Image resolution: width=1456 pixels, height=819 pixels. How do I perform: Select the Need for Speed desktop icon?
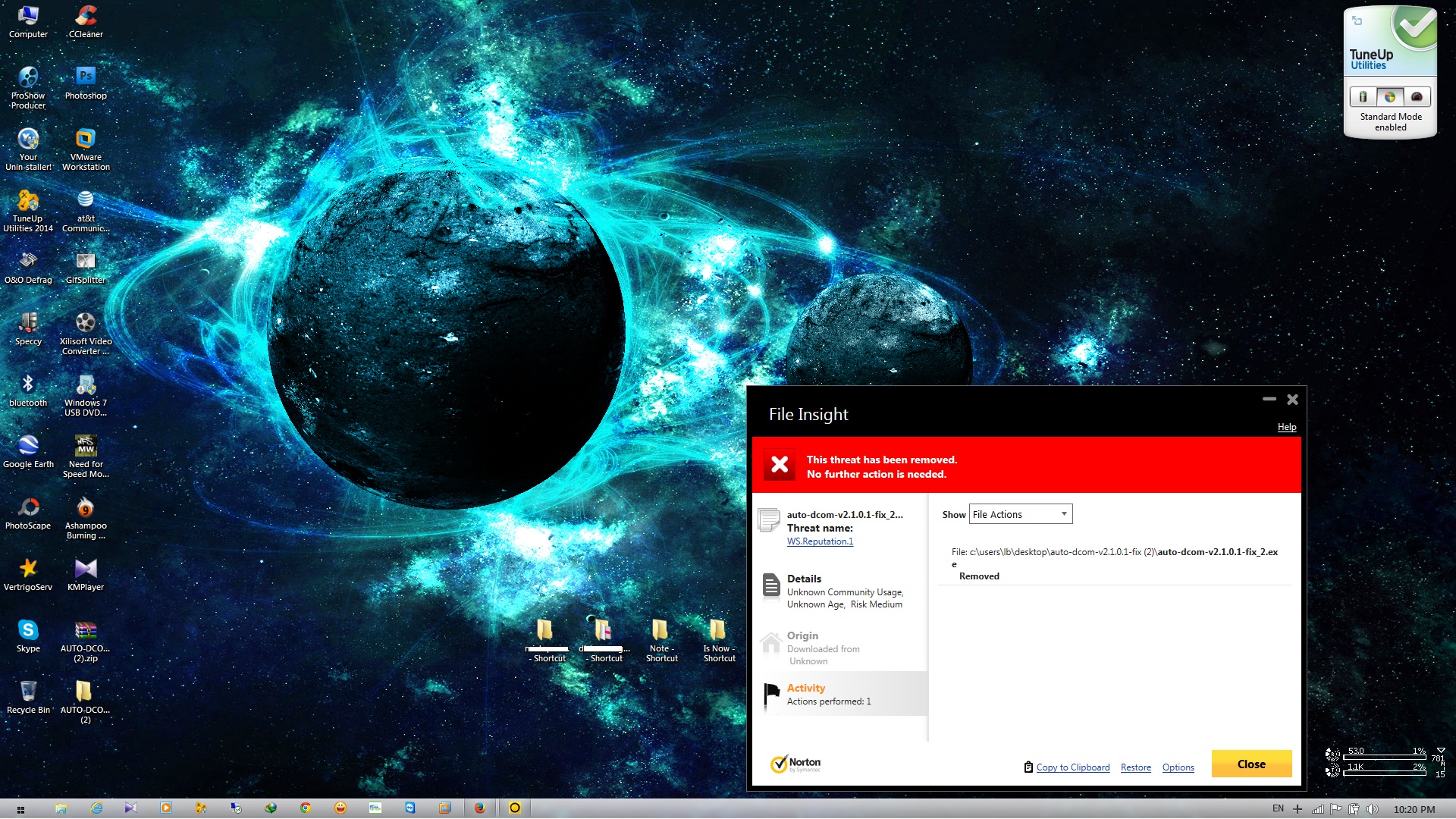pos(86,457)
